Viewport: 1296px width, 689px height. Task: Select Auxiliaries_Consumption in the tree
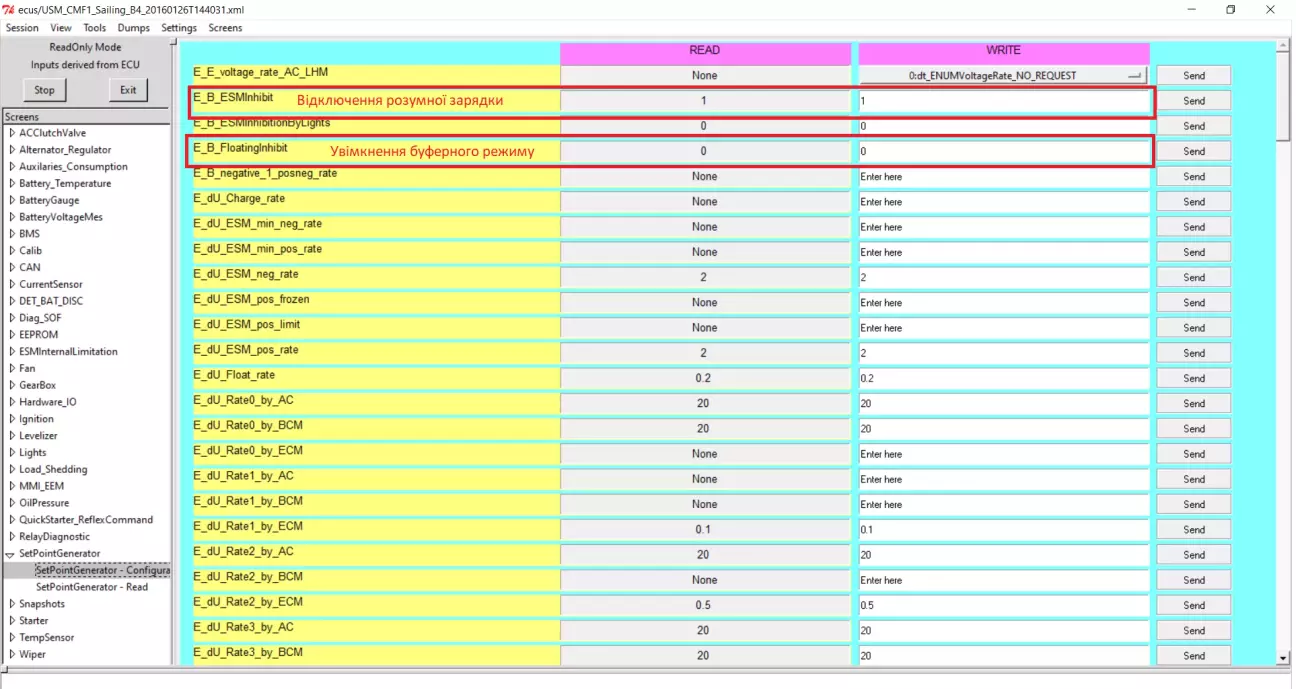73,167
